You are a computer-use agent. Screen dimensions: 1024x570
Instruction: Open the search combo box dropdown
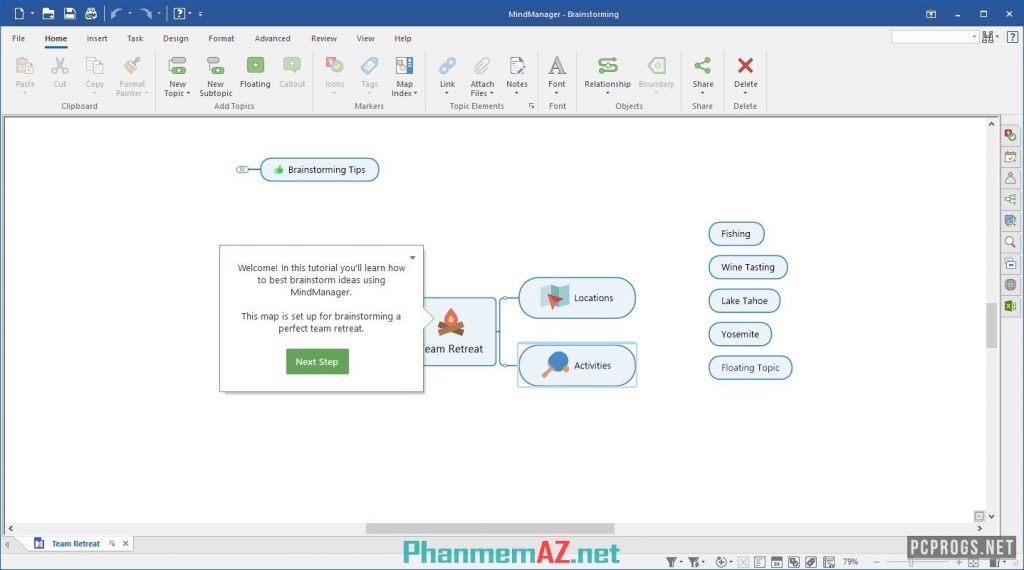tap(974, 37)
